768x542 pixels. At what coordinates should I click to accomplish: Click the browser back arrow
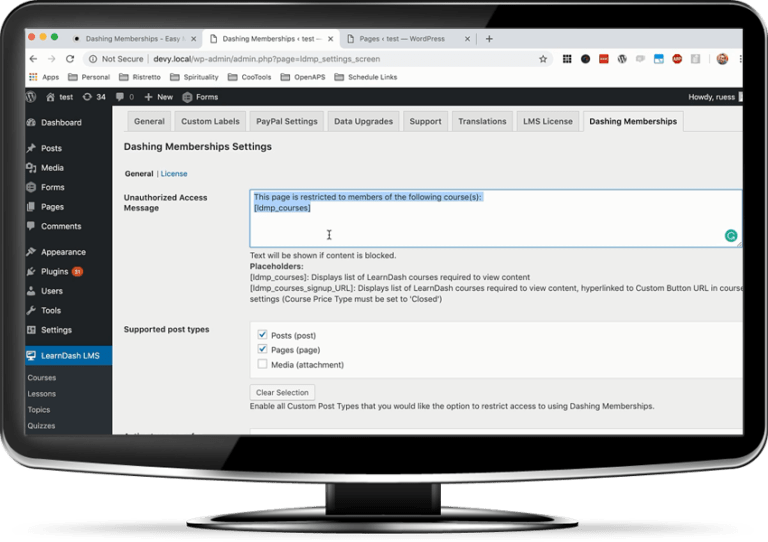point(33,59)
